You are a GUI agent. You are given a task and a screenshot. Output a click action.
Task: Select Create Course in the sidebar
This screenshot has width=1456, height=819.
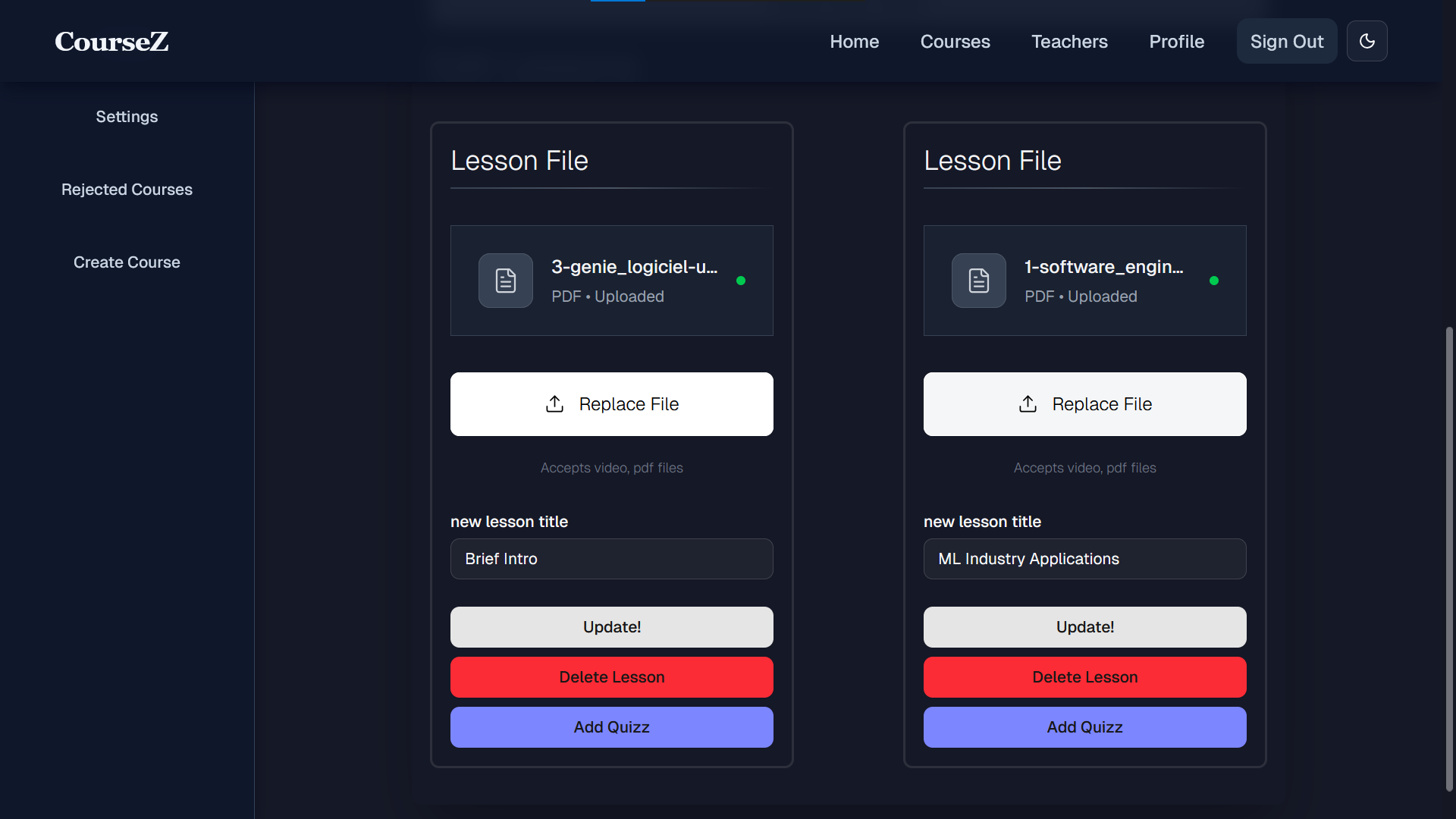click(127, 262)
